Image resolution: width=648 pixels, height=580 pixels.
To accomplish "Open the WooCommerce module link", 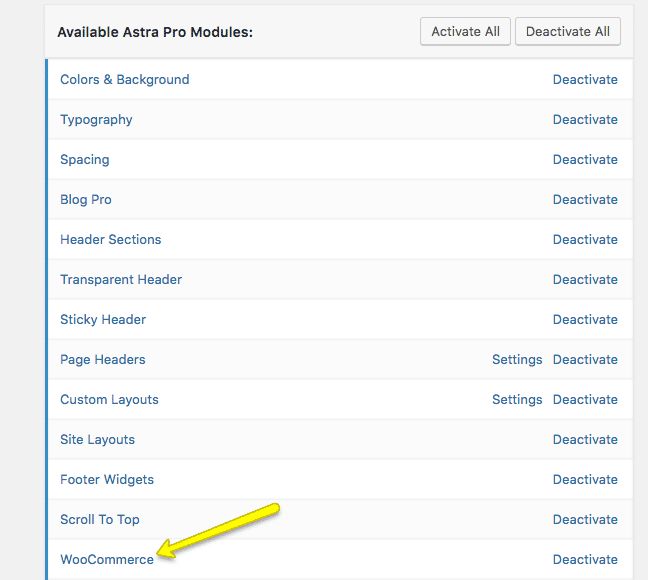I will tap(107, 560).
